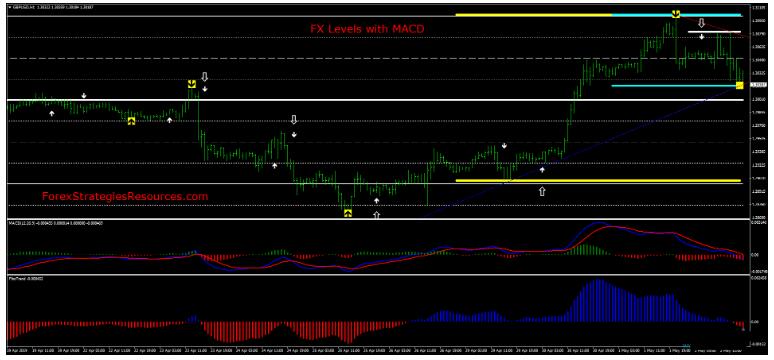Click the leftmost small white up arrow

click(52, 113)
